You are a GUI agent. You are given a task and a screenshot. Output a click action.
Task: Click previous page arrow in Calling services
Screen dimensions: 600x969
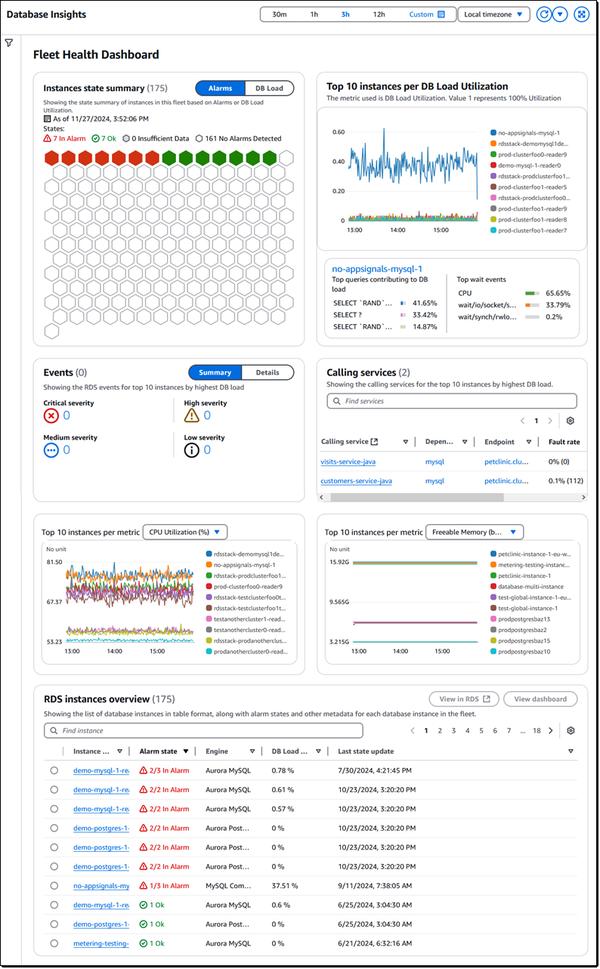pos(523,420)
